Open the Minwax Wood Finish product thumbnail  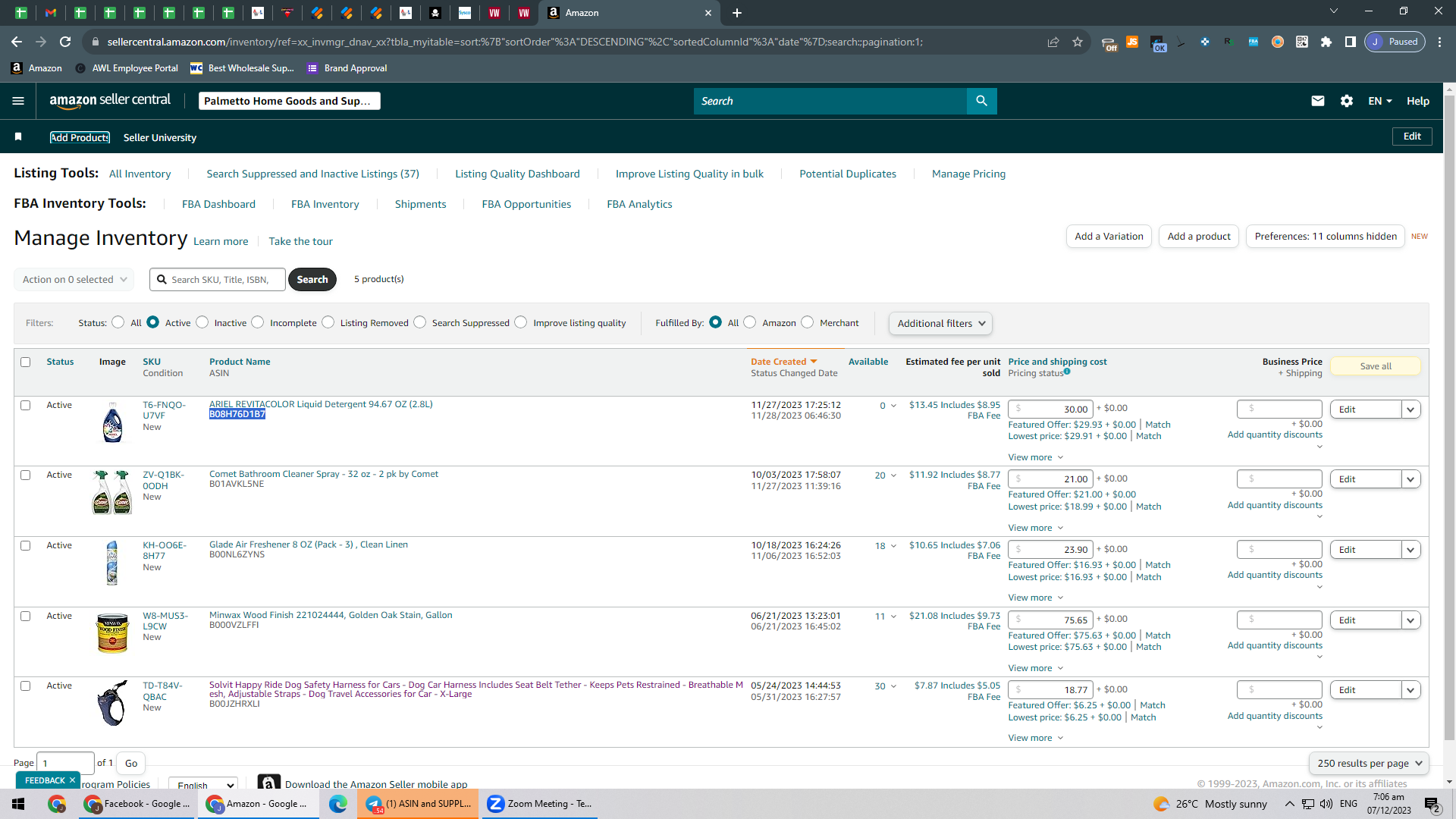112,633
